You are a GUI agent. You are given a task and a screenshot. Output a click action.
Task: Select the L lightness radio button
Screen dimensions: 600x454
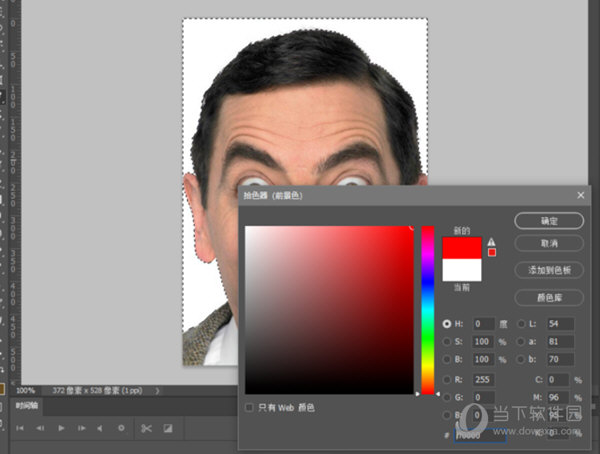pos(521,324)
